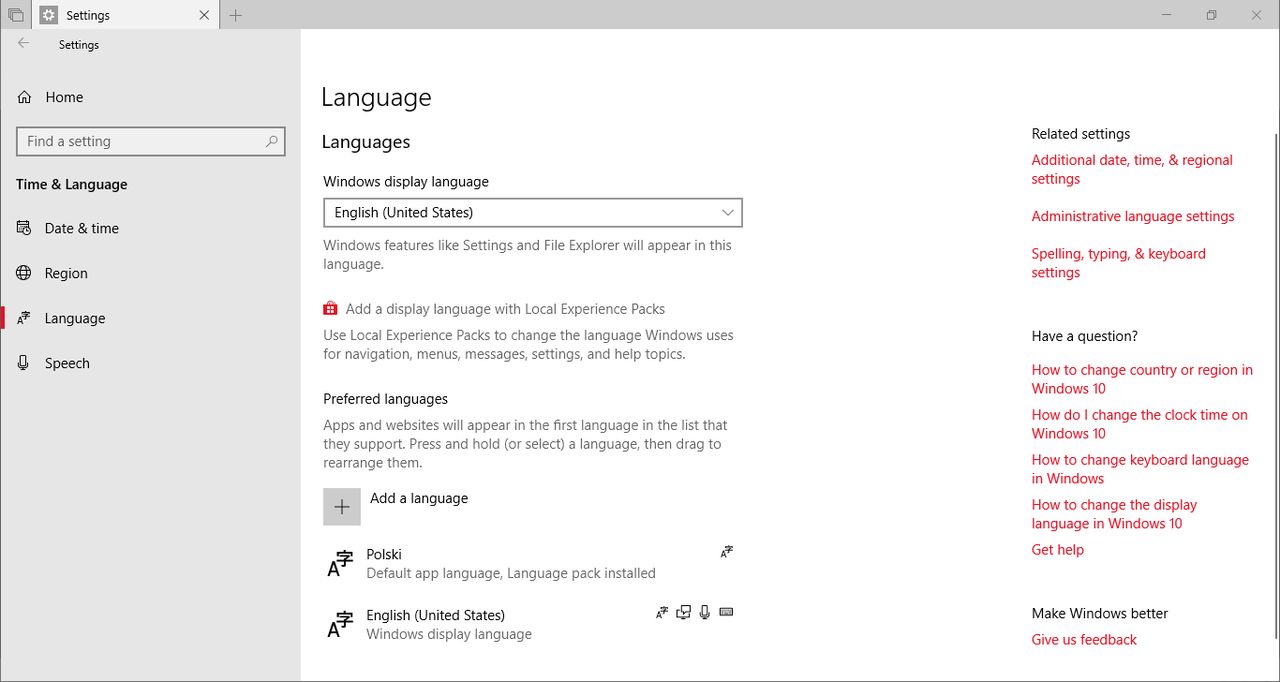The width and height of the screenshot is (1280, 682).
Task: Open How do I change the clock time link
Action: [x=1140, y=424]
